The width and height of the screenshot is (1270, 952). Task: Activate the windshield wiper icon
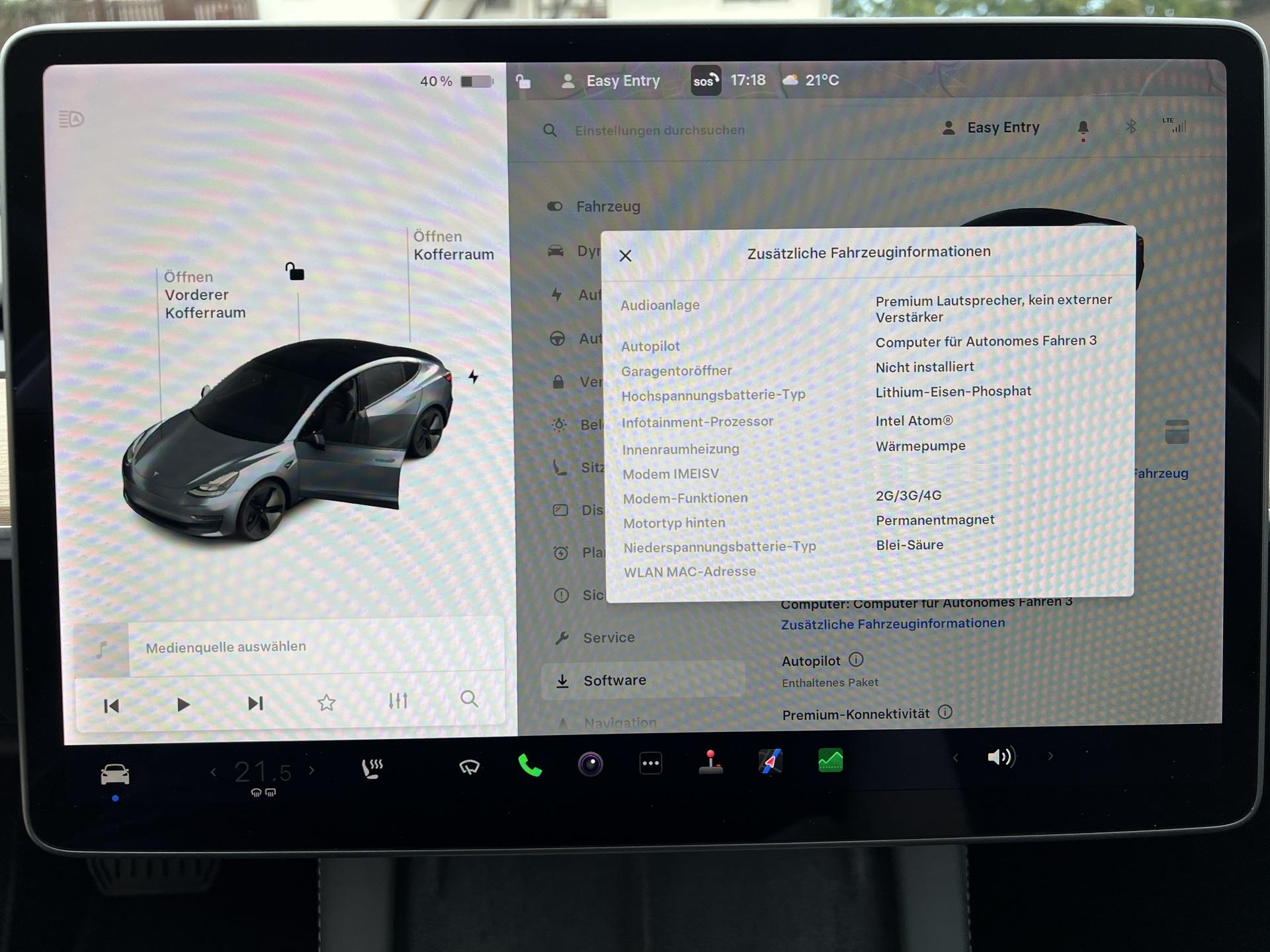pos(469,767)
